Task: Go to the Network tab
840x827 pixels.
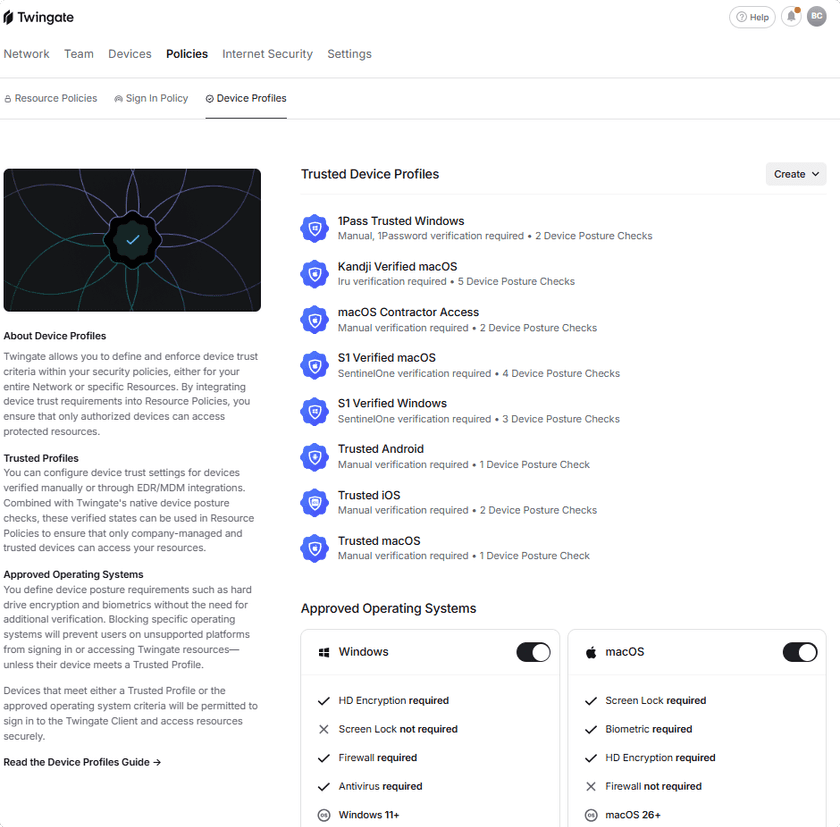Action: pyautogui.click(x=26, y=54)
